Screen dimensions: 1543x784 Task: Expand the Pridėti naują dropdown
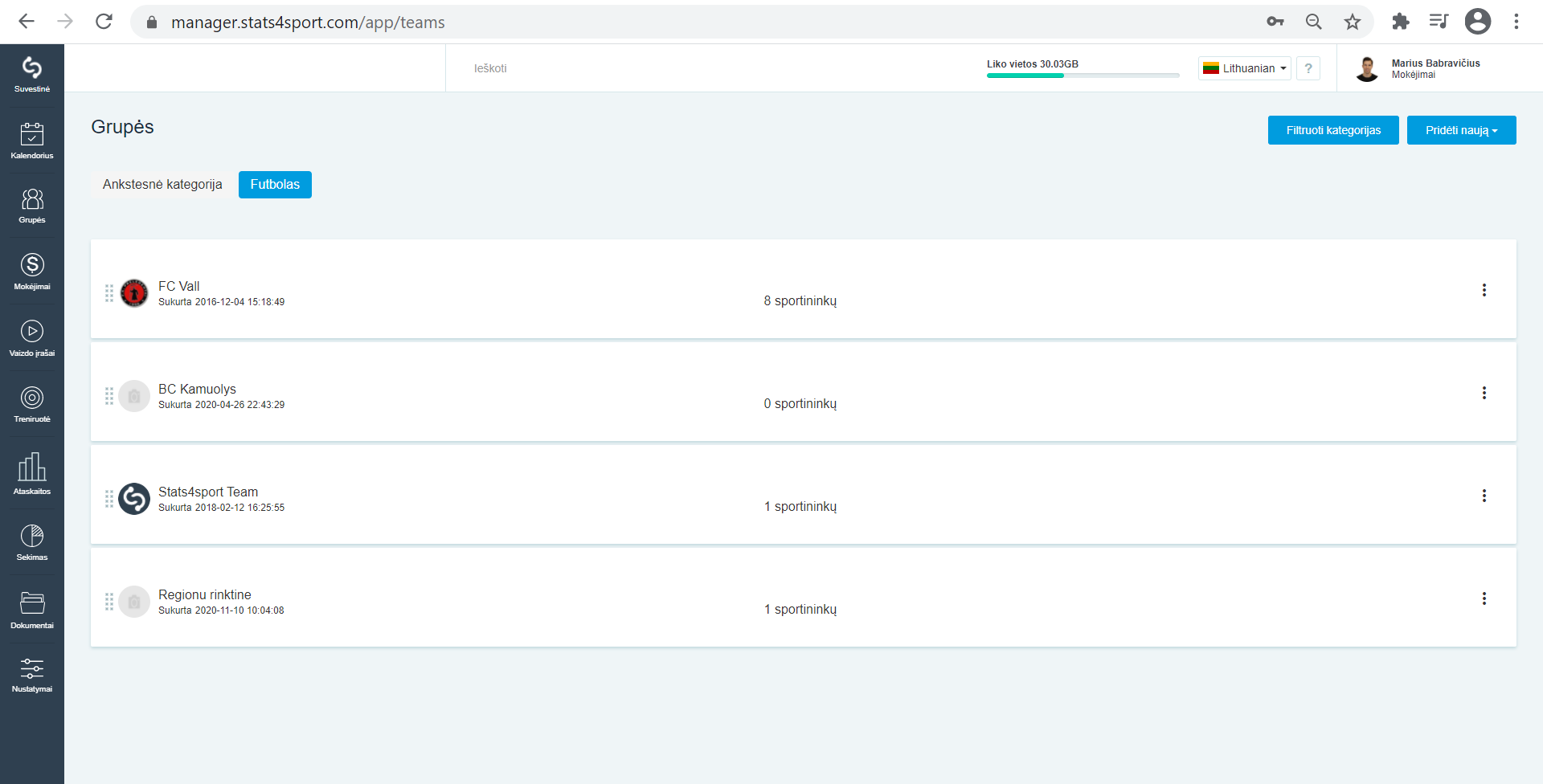(x=1461, y=130)
